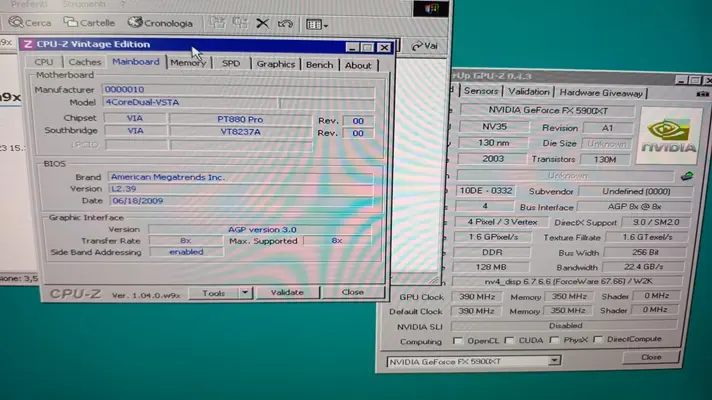The image size is (712, 400).
Task: Open the Tools dropdown arrow in CPU-Z
Action: 245,292
